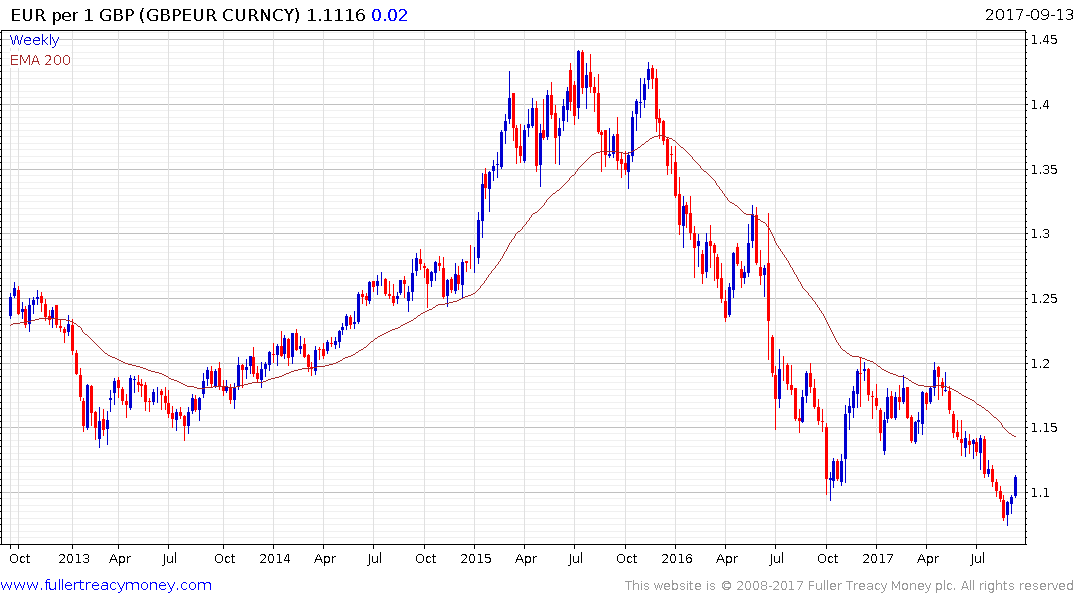Click the 2015 year label on time axis
This screenshot has height=600, width=1075.
[476, 558]
